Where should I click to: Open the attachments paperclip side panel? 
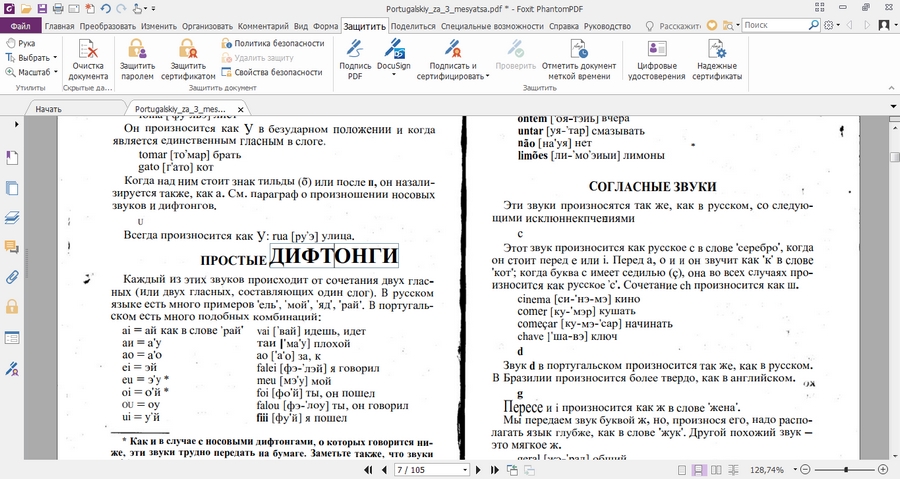tap(13, 276)
